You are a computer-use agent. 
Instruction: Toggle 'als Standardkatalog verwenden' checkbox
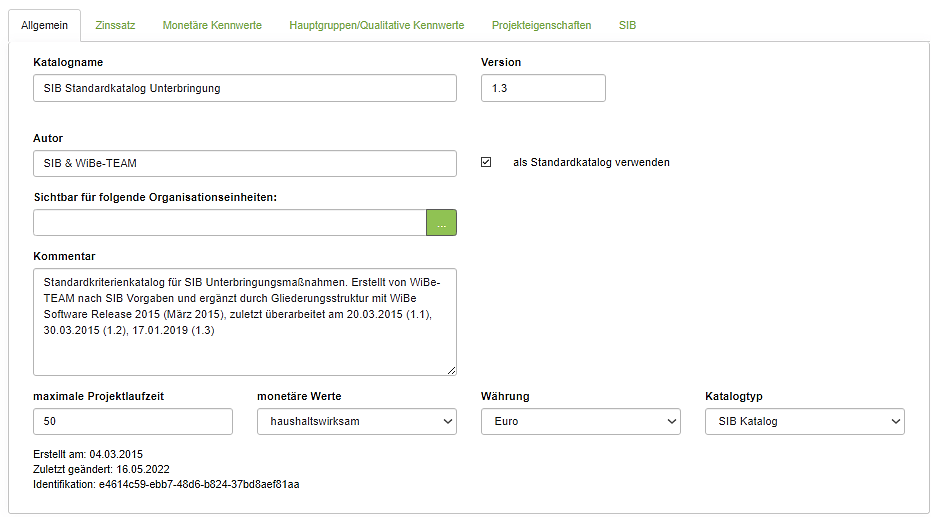click(486, 162)
